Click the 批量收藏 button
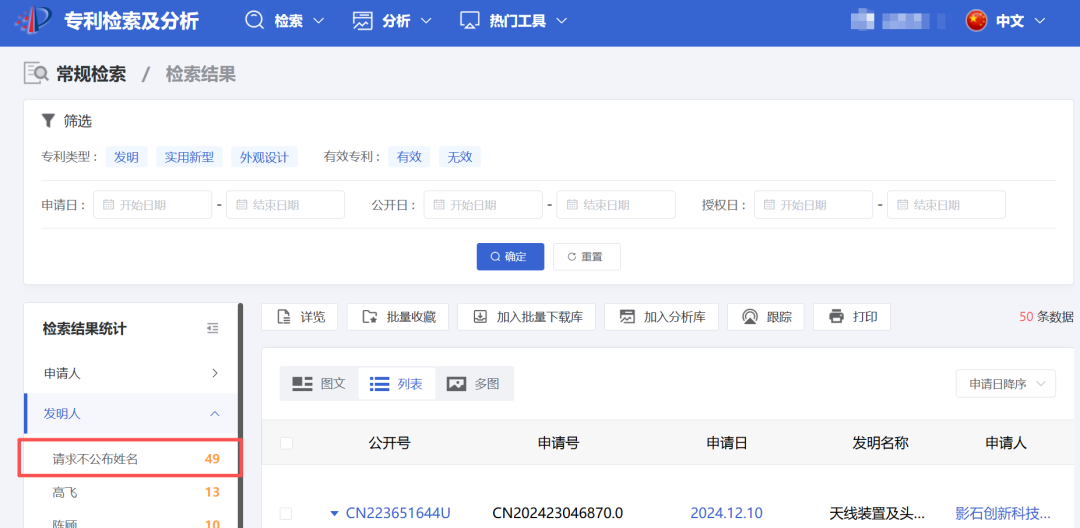 (398, 317)
